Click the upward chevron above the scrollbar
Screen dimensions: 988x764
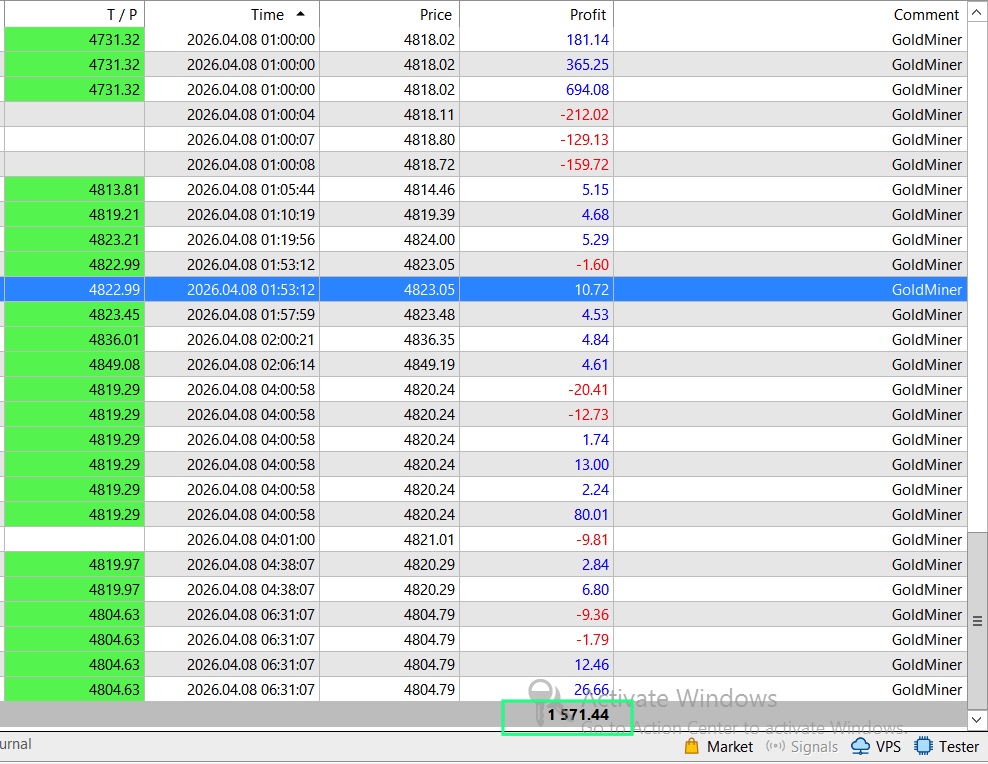[x=977, y=13]
